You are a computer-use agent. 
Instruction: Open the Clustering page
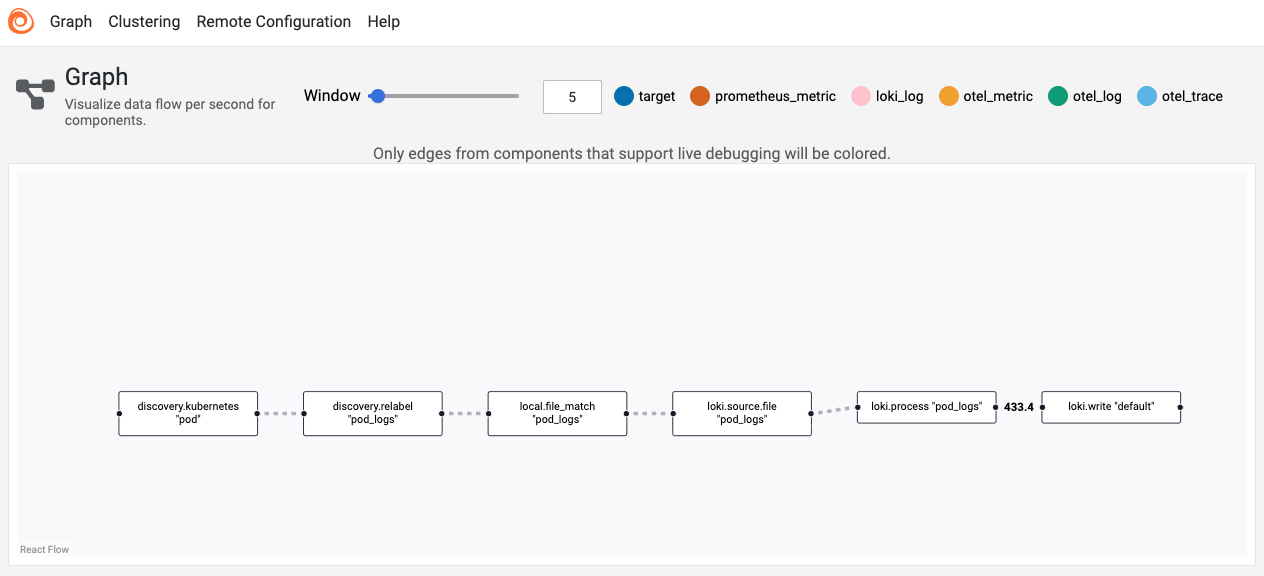[x=144, y=21]
